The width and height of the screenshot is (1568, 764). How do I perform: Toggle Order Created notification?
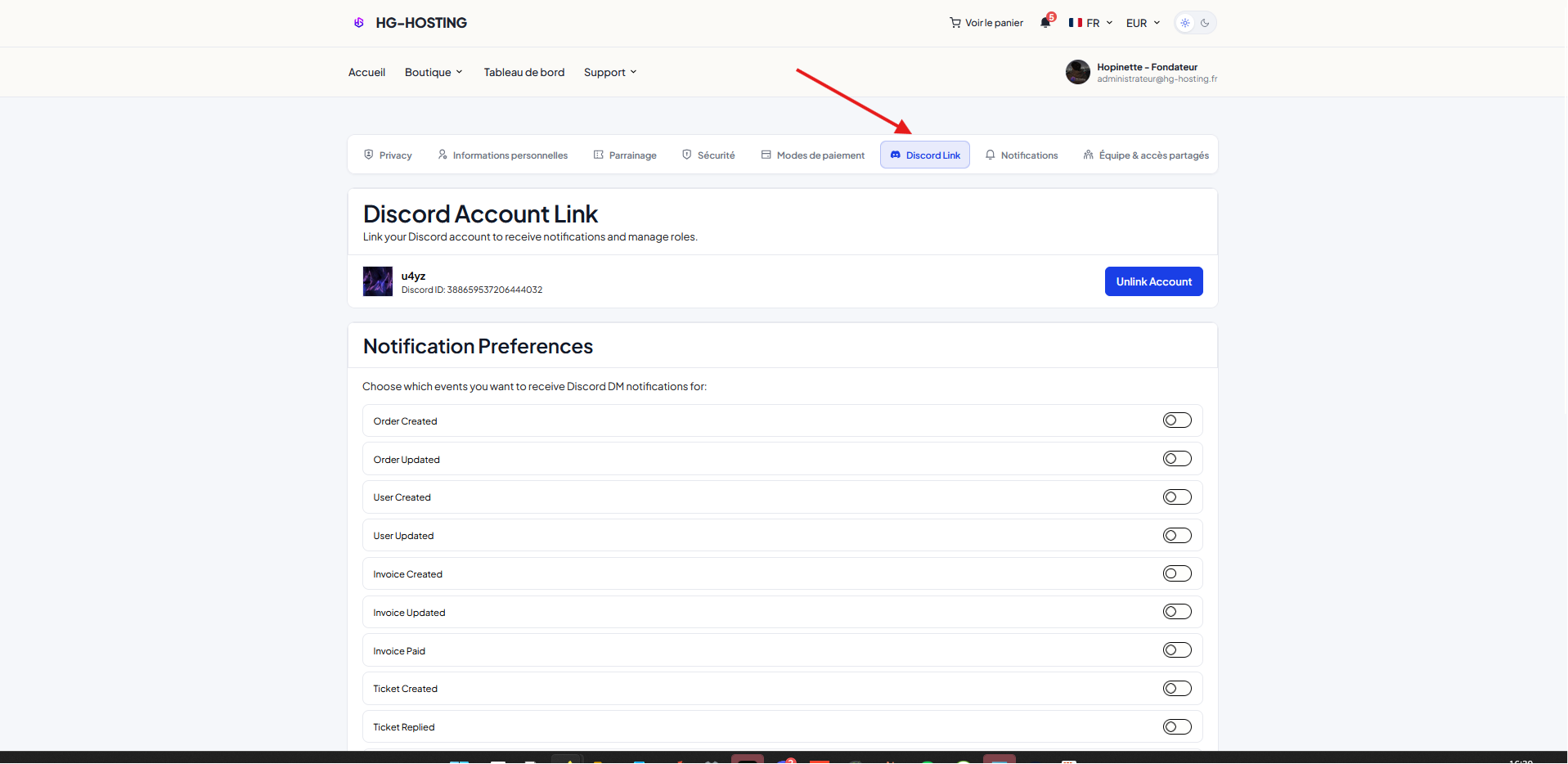click(1177, 420)
